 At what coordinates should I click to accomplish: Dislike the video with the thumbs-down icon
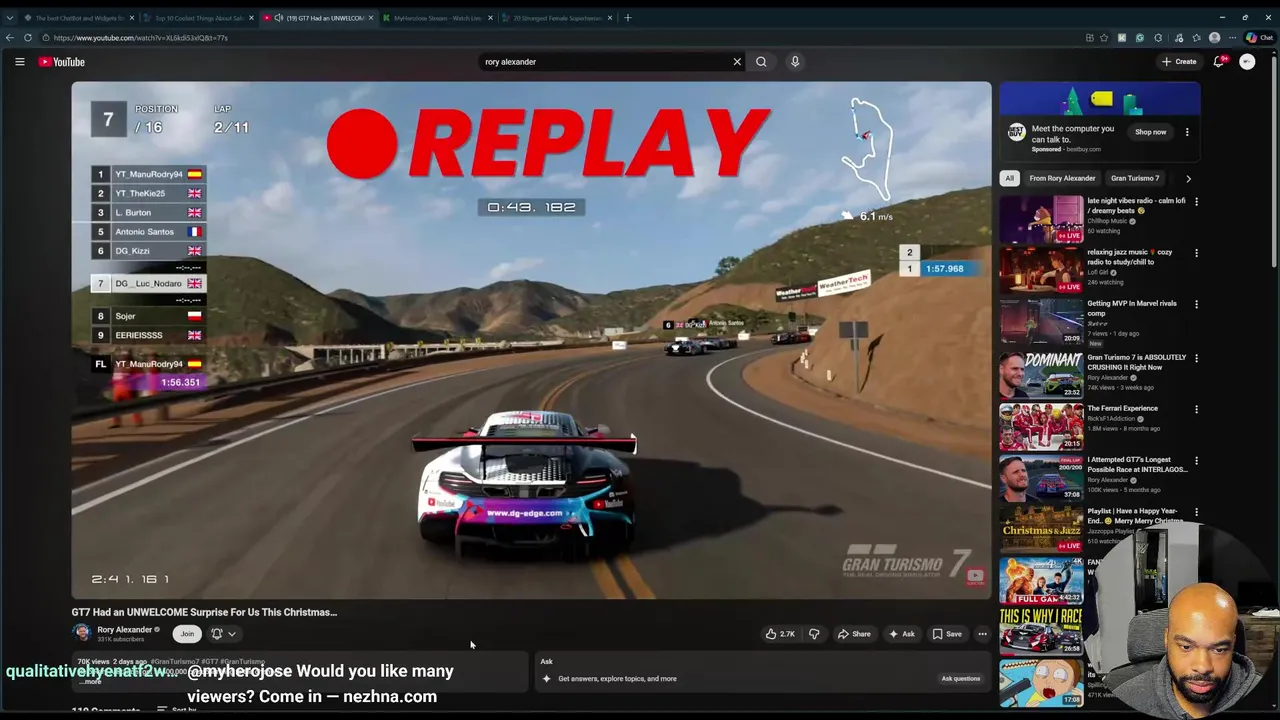click(814, 634)
